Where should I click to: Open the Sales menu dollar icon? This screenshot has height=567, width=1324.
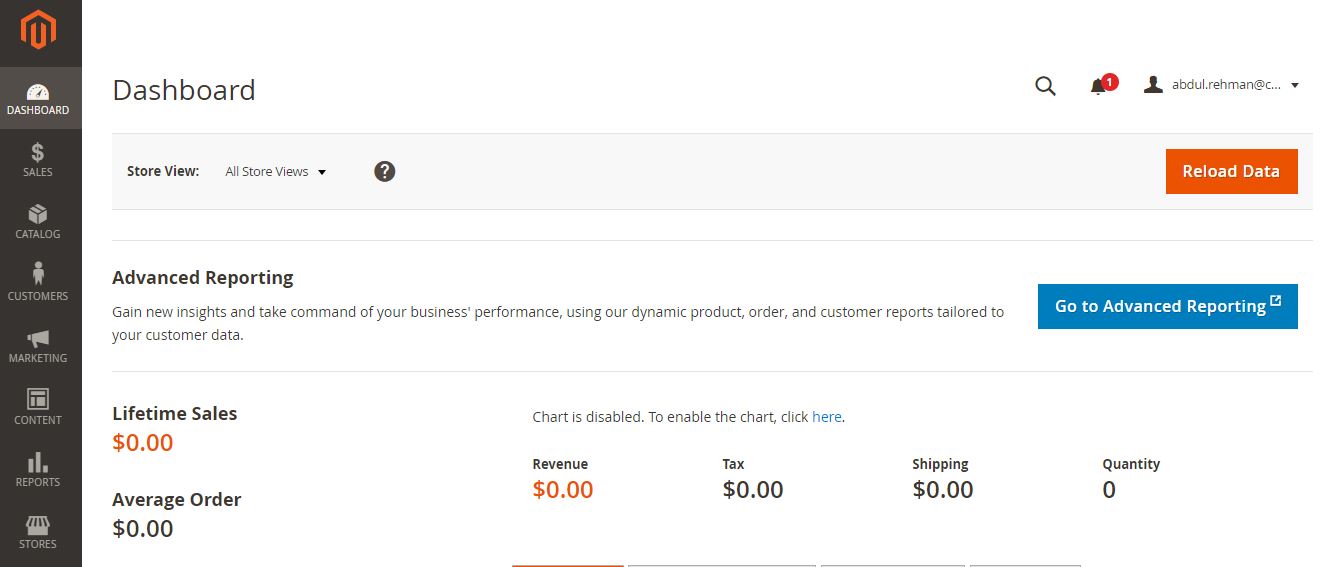click(38, 152)
